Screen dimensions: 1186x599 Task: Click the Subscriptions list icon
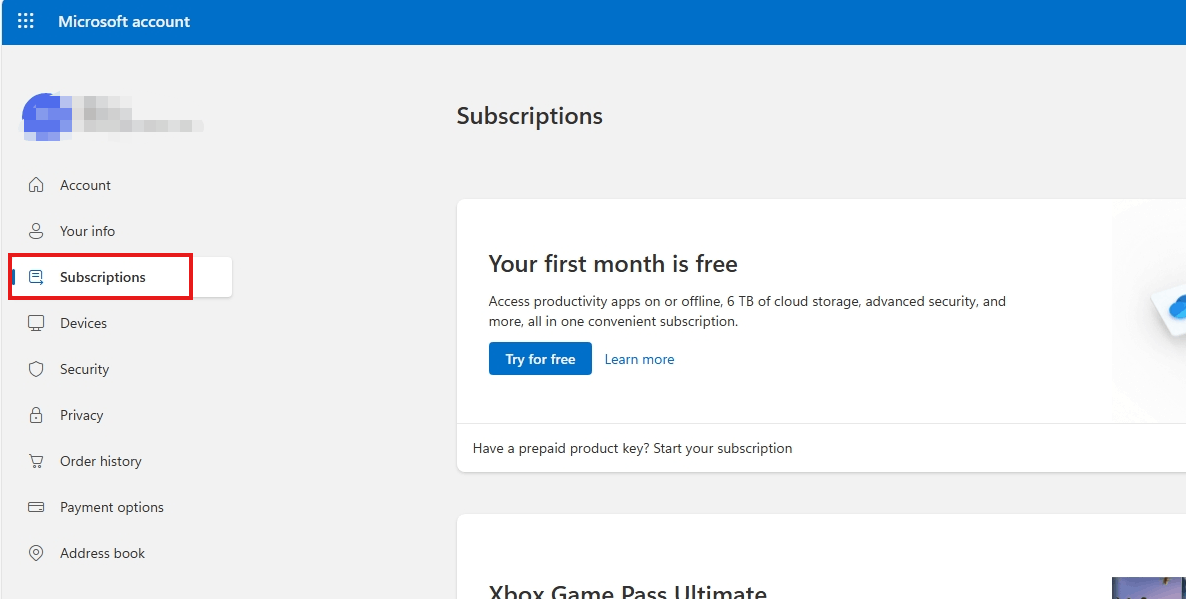pos(36,278)
